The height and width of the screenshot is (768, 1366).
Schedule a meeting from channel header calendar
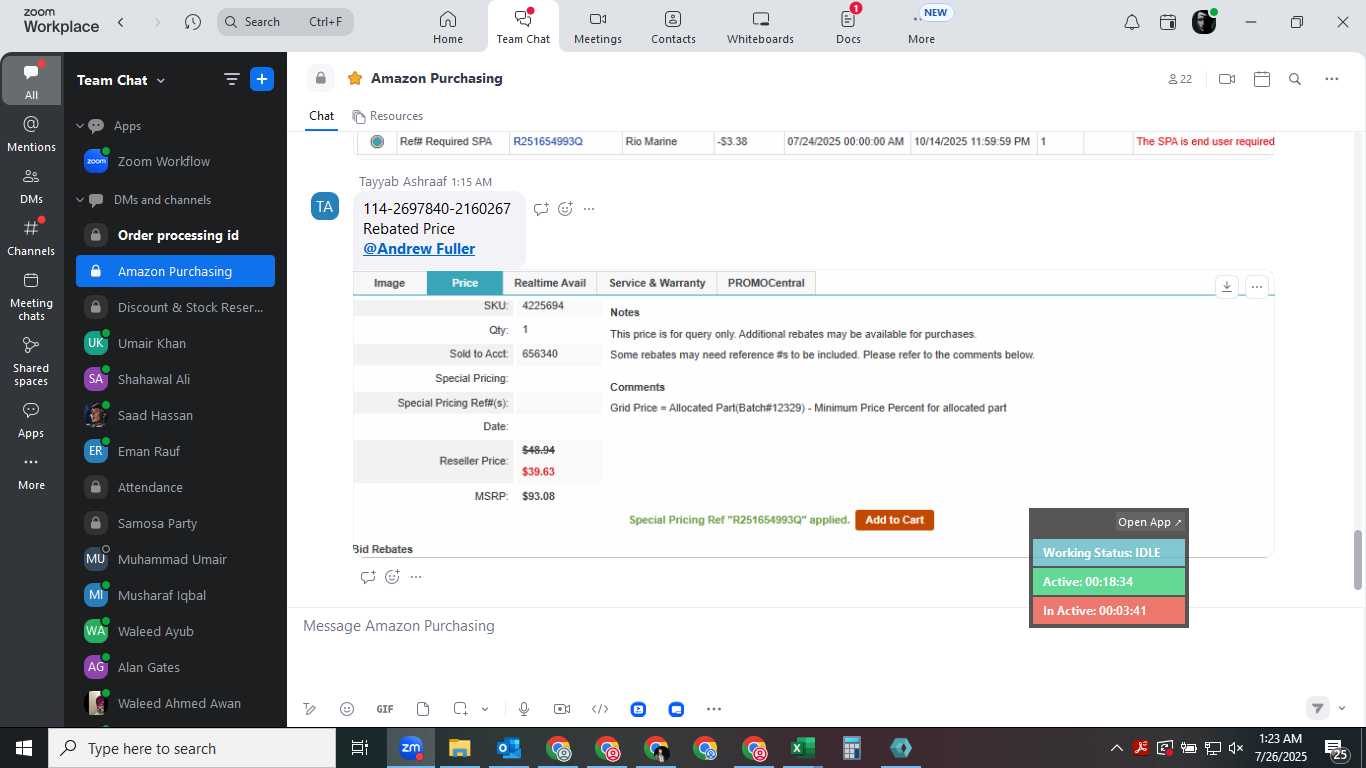[1262, 79]
